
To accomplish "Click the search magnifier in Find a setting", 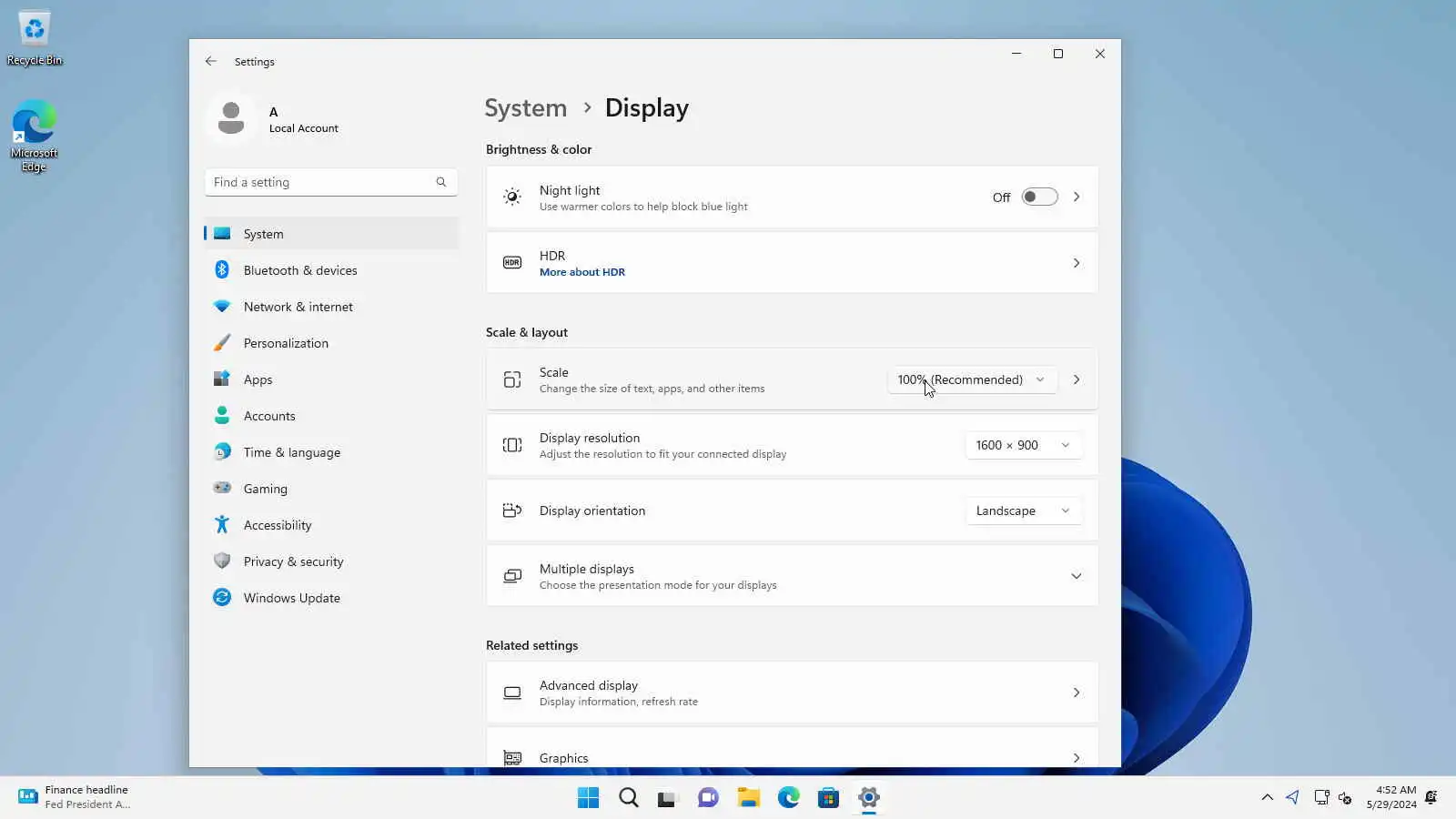I will (x=441, y=182).
